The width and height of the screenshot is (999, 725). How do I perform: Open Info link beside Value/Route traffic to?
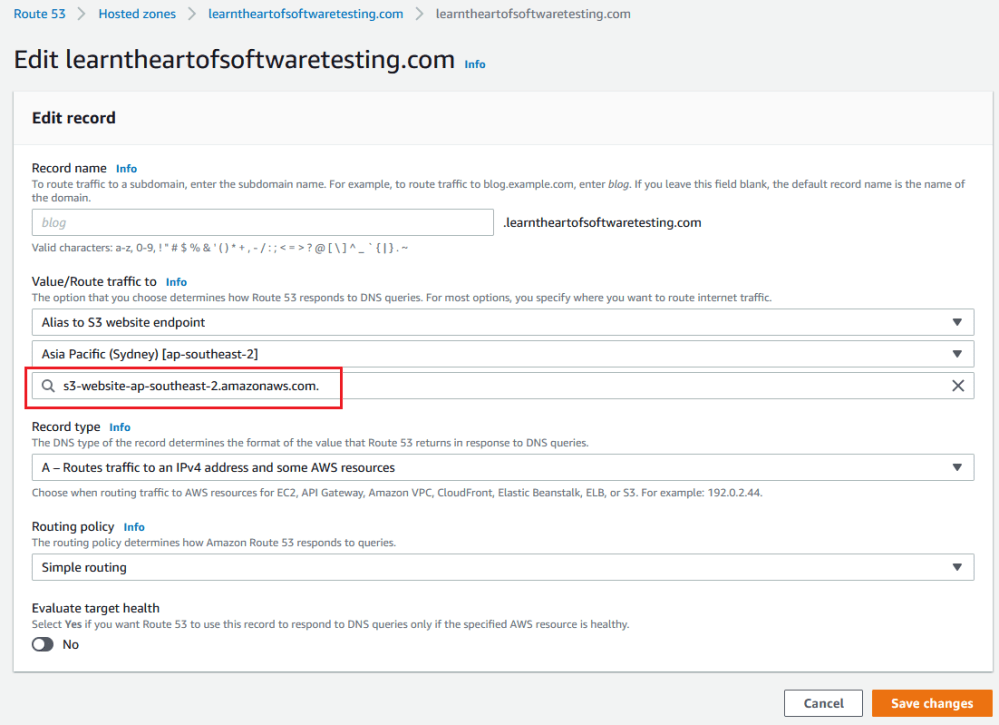tap(176, 282)
